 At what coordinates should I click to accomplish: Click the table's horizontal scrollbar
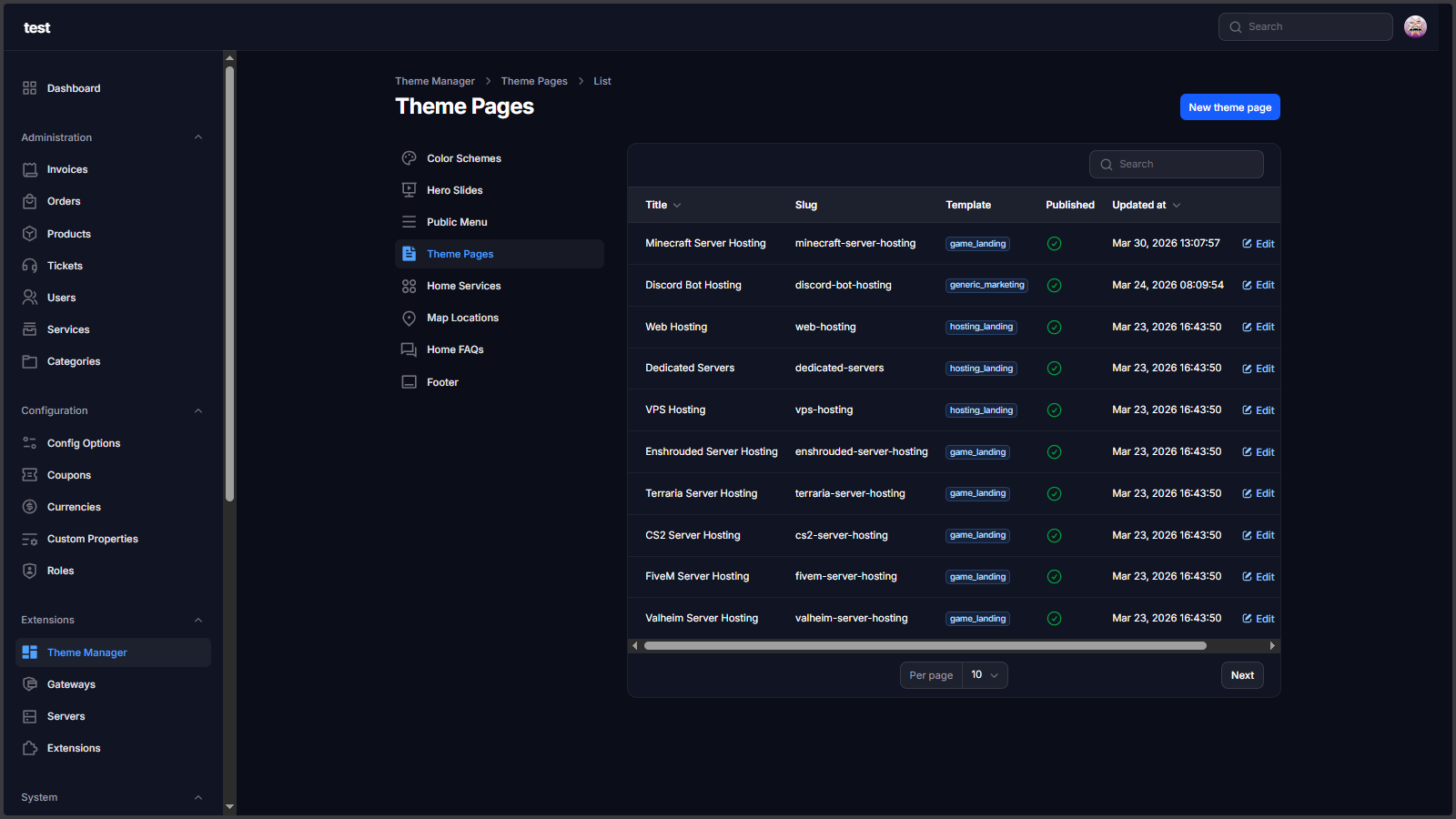[x=925, y=646]
